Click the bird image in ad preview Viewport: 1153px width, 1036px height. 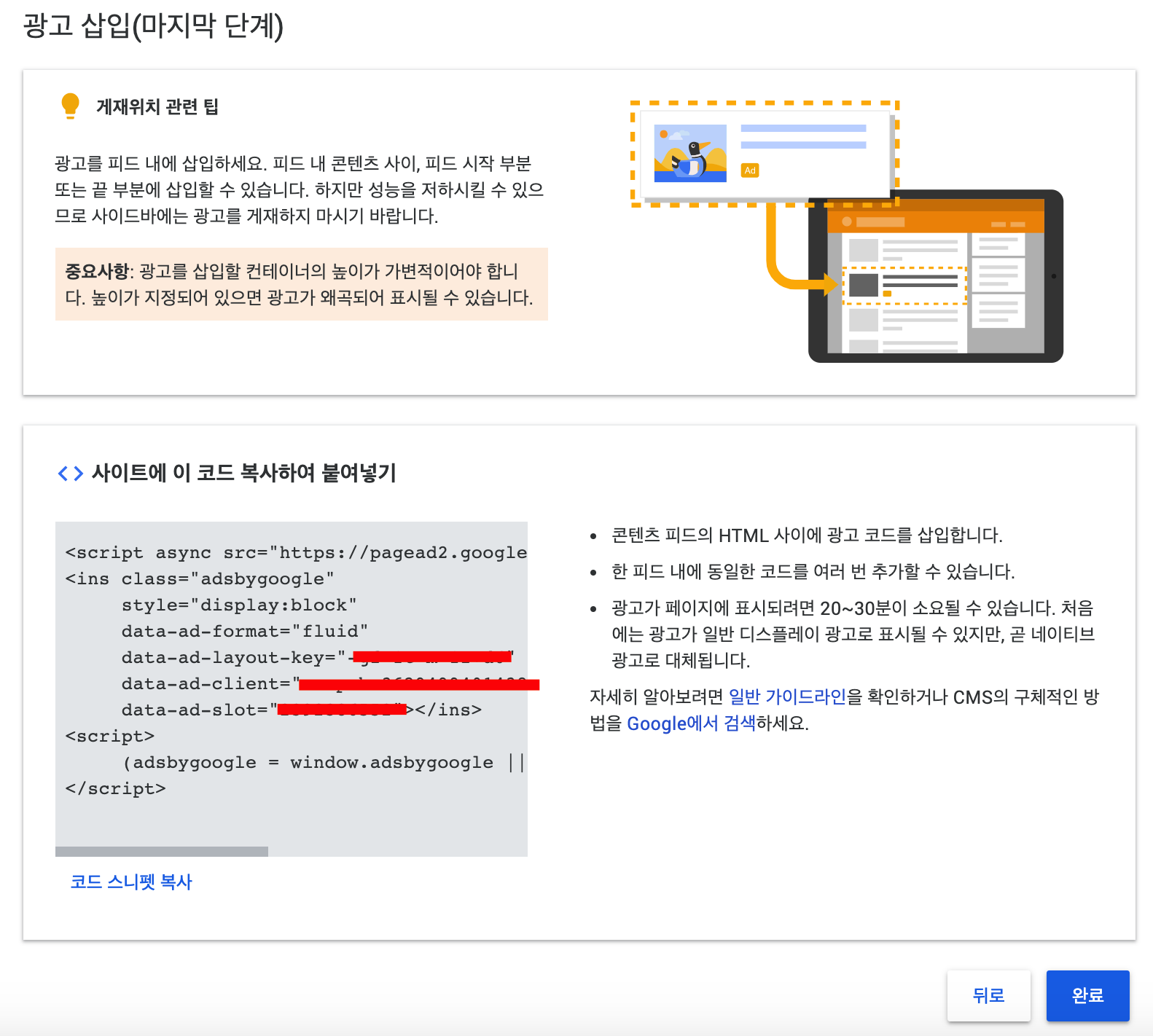coord(690,153)
